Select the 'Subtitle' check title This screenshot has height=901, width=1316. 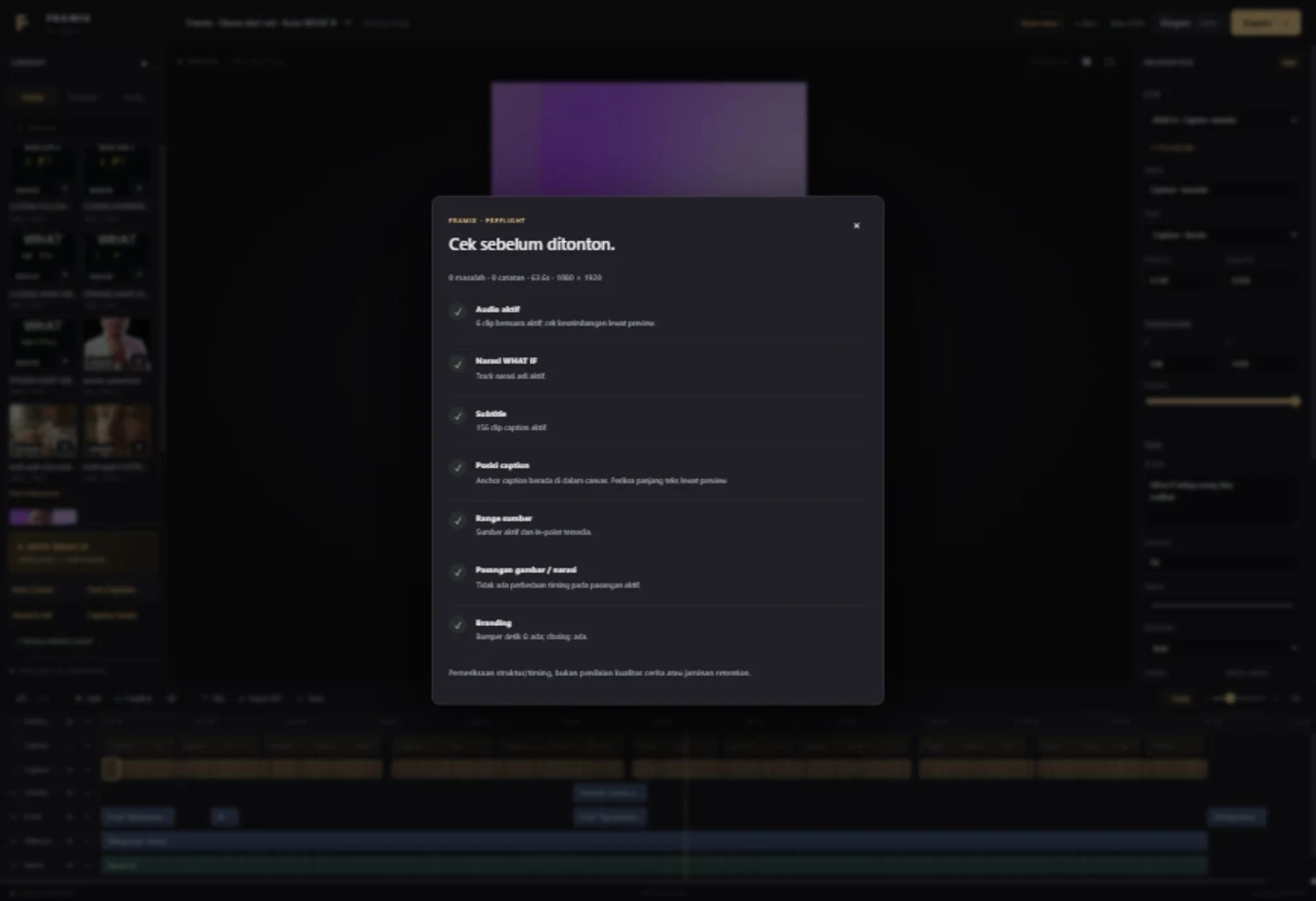(491, 413)
